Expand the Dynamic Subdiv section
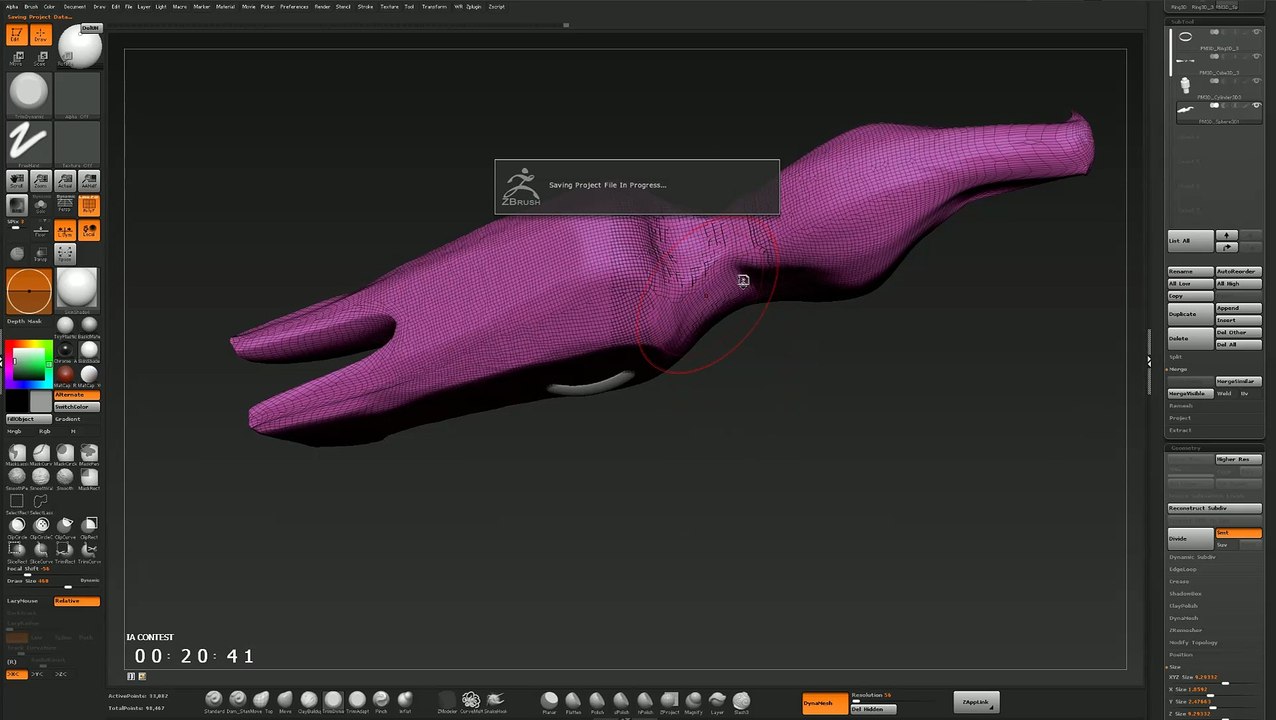 pos(1193,557)
